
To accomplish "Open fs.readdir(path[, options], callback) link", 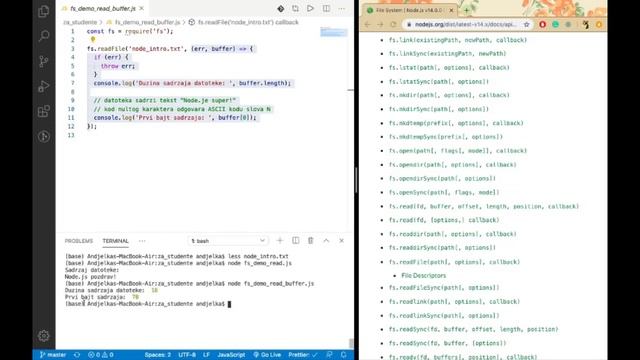I will 452,234.
